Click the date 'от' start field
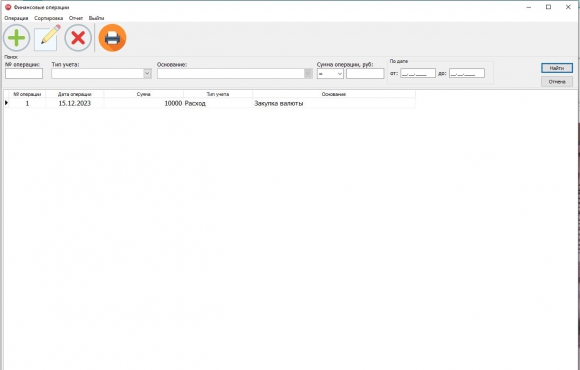The height and width of the screenshot is (370, 580). pyautogui.click(x=418, y=73)
